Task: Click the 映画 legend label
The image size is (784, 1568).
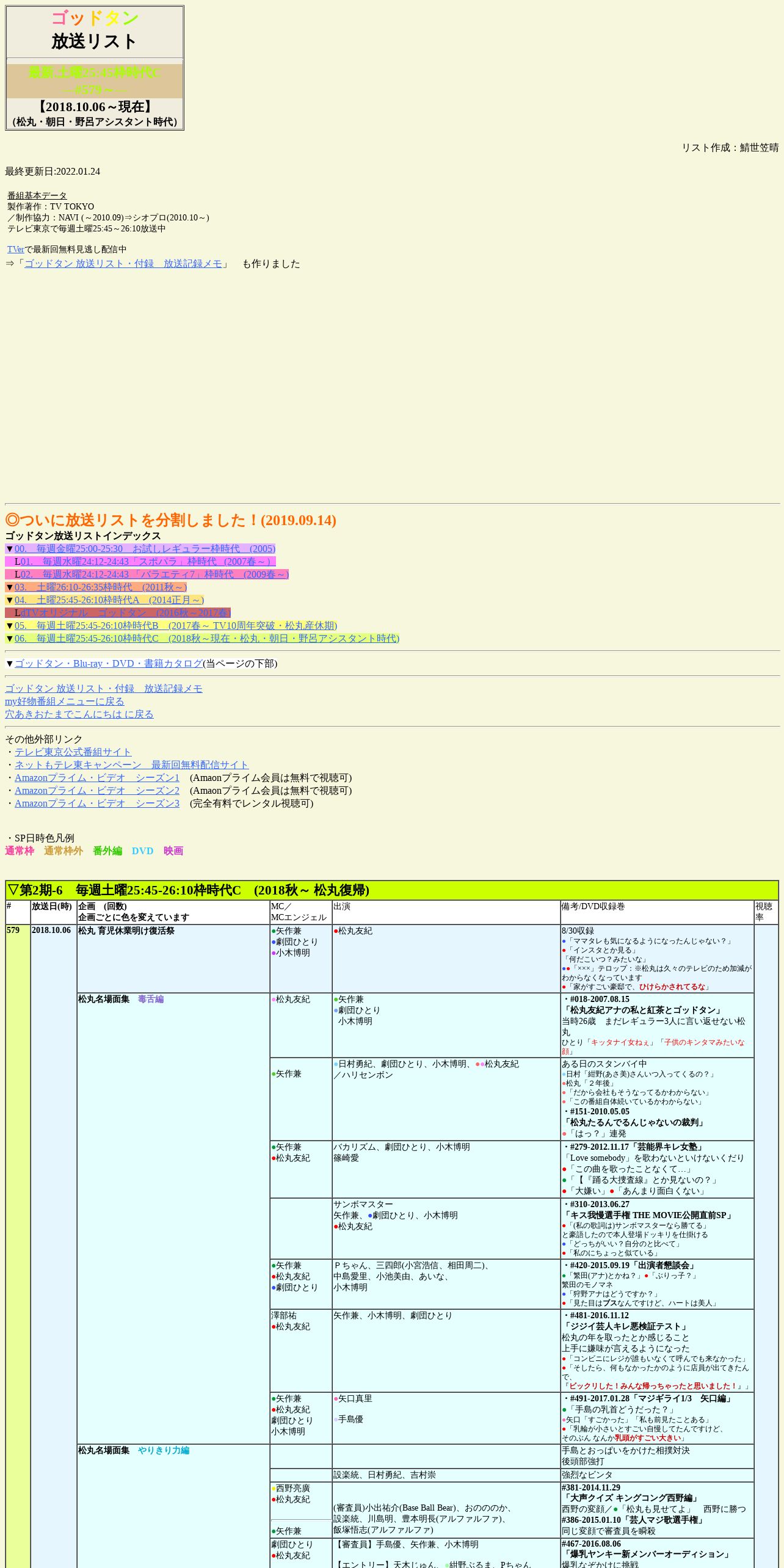Action: click(173, 851)
